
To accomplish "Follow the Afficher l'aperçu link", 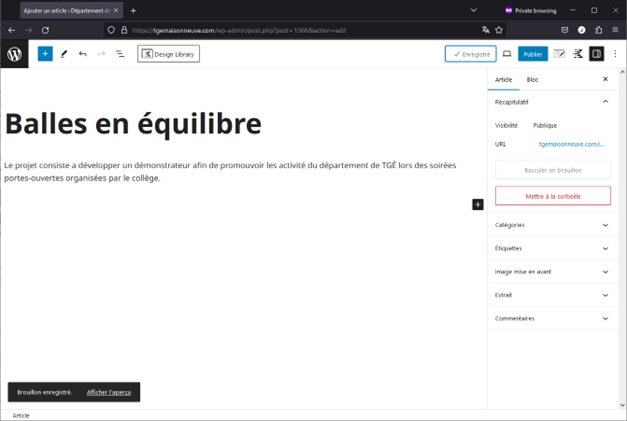I will 108,392.
